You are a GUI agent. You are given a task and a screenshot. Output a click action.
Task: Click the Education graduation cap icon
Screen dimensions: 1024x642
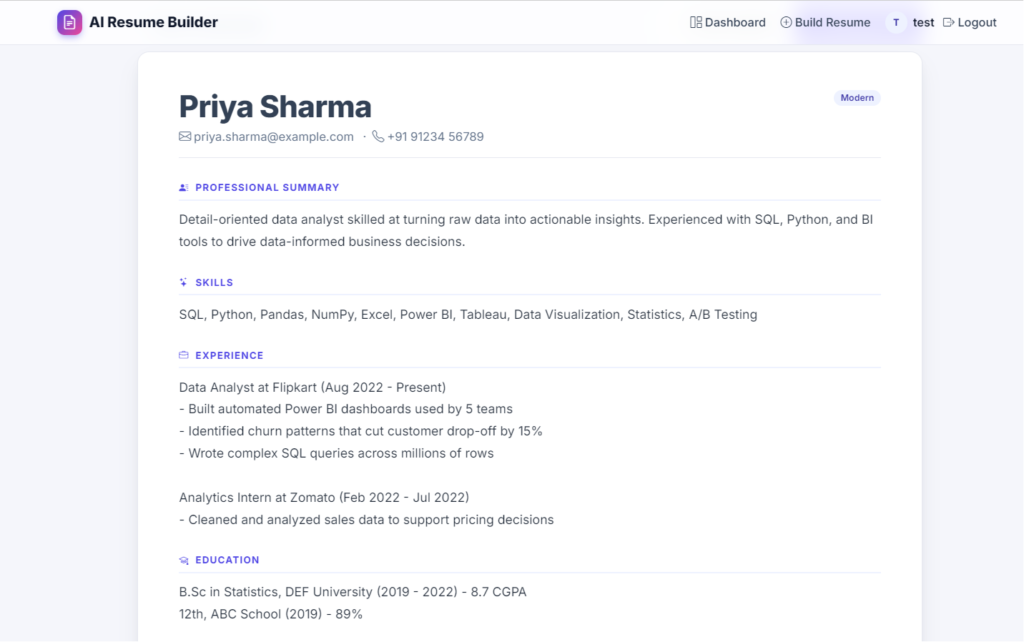[x=184, y=560]
